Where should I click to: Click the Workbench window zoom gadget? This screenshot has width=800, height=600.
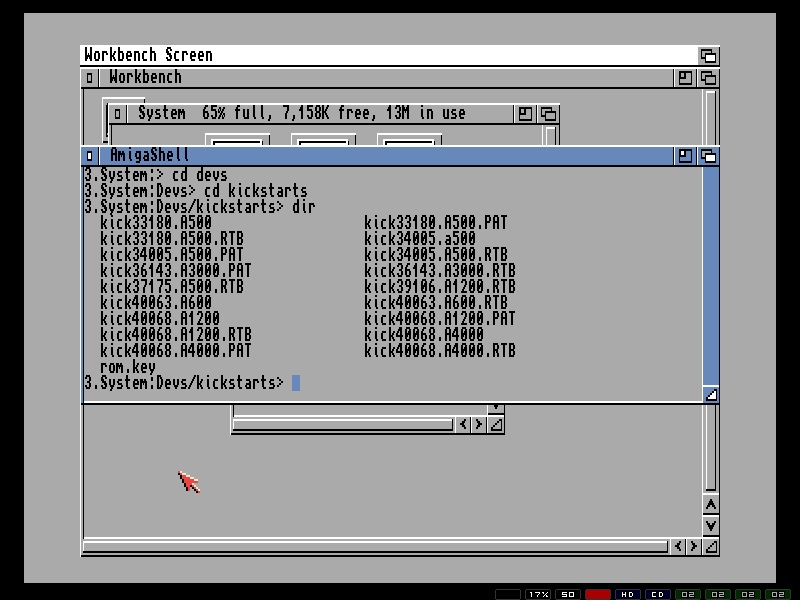tap(685, 78)
